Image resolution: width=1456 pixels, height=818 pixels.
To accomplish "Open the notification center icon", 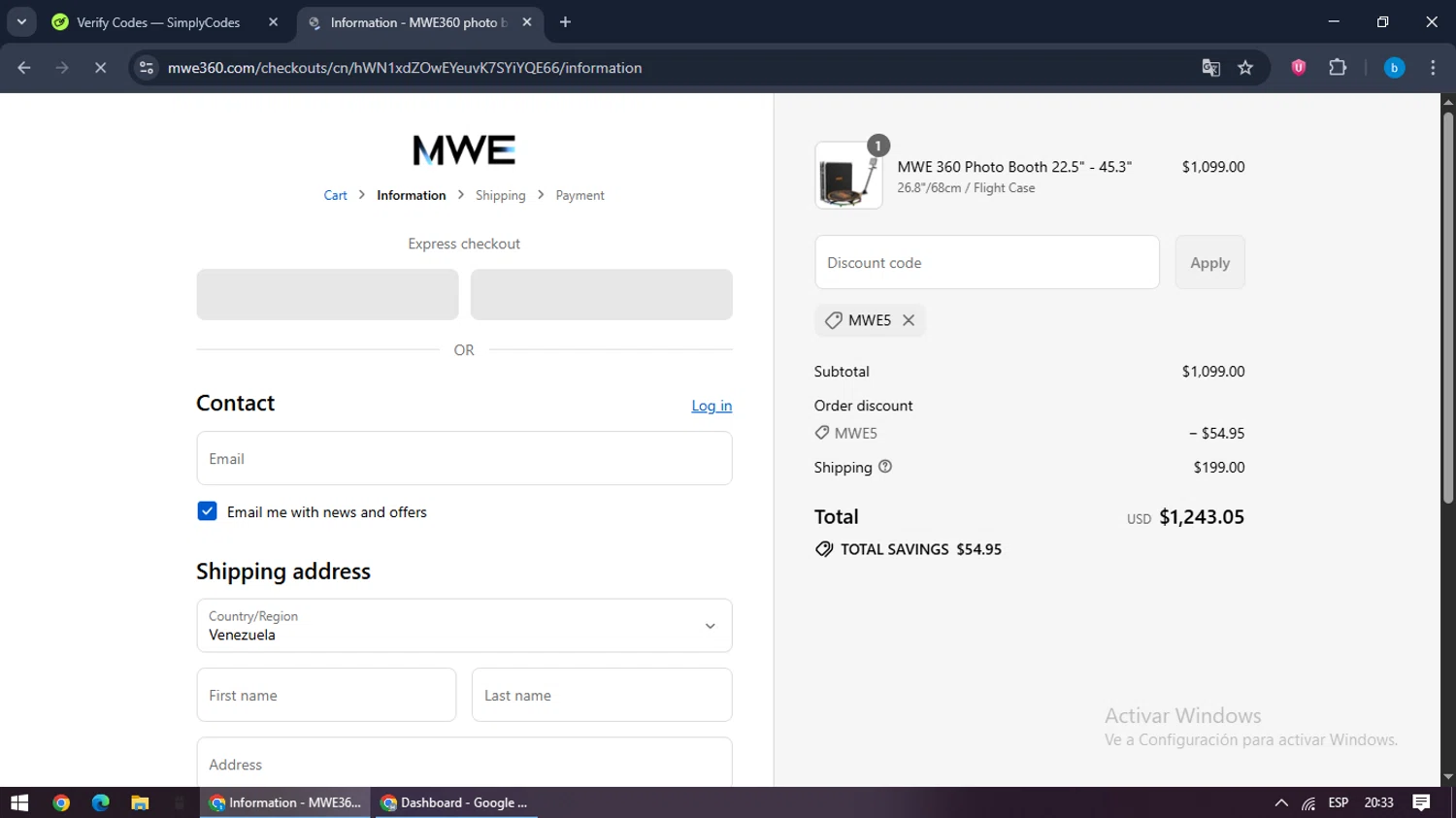I will tap(1422, 802).
